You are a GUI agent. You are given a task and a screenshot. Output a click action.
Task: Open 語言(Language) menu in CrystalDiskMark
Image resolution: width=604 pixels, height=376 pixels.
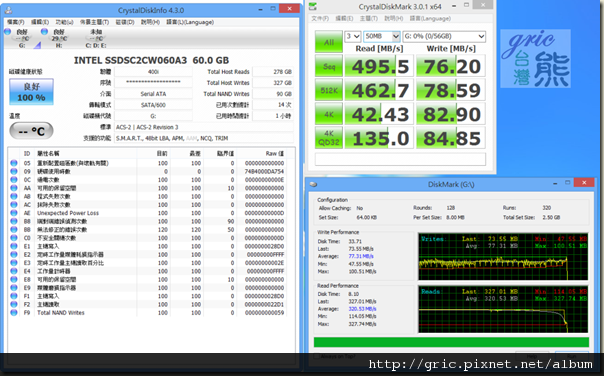pyautogui.click(x=430, y=18)
